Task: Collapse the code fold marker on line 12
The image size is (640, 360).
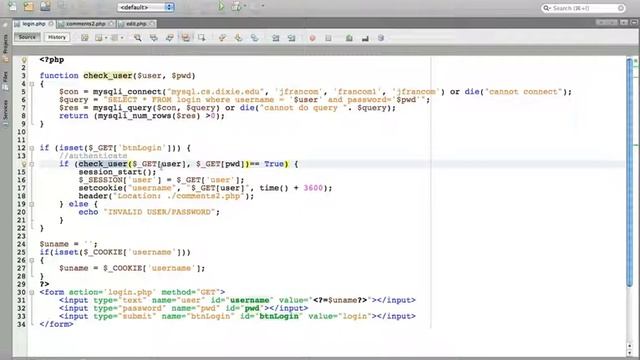Action: coord(31,148)
